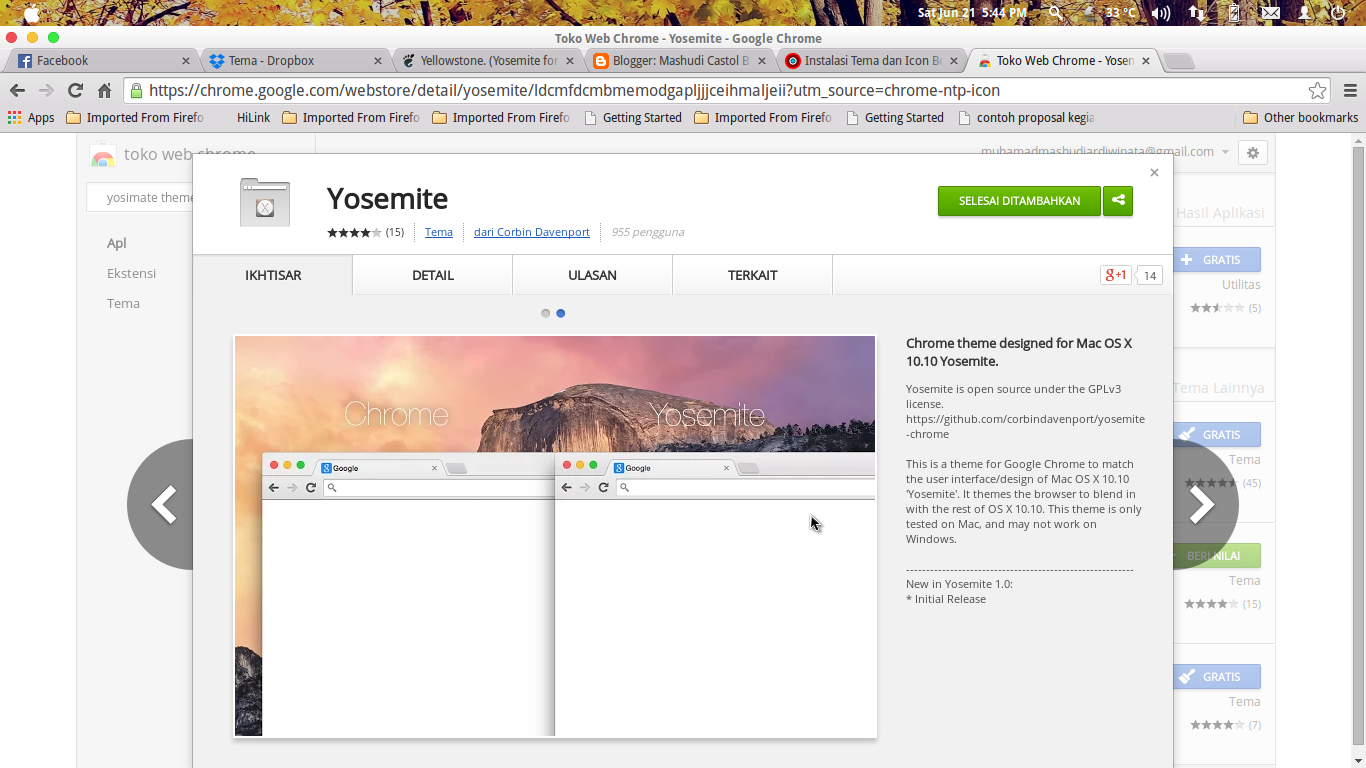
Task: Open the web store settings gear
Action: pyautogui.click(x=1252, y=153)
